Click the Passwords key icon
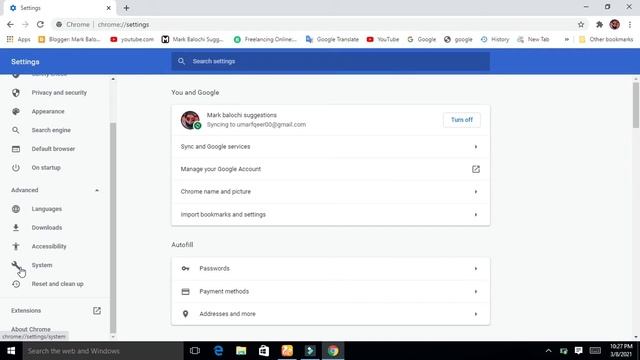Viewport: 640px width, 360px height. [x=185, y=269]
